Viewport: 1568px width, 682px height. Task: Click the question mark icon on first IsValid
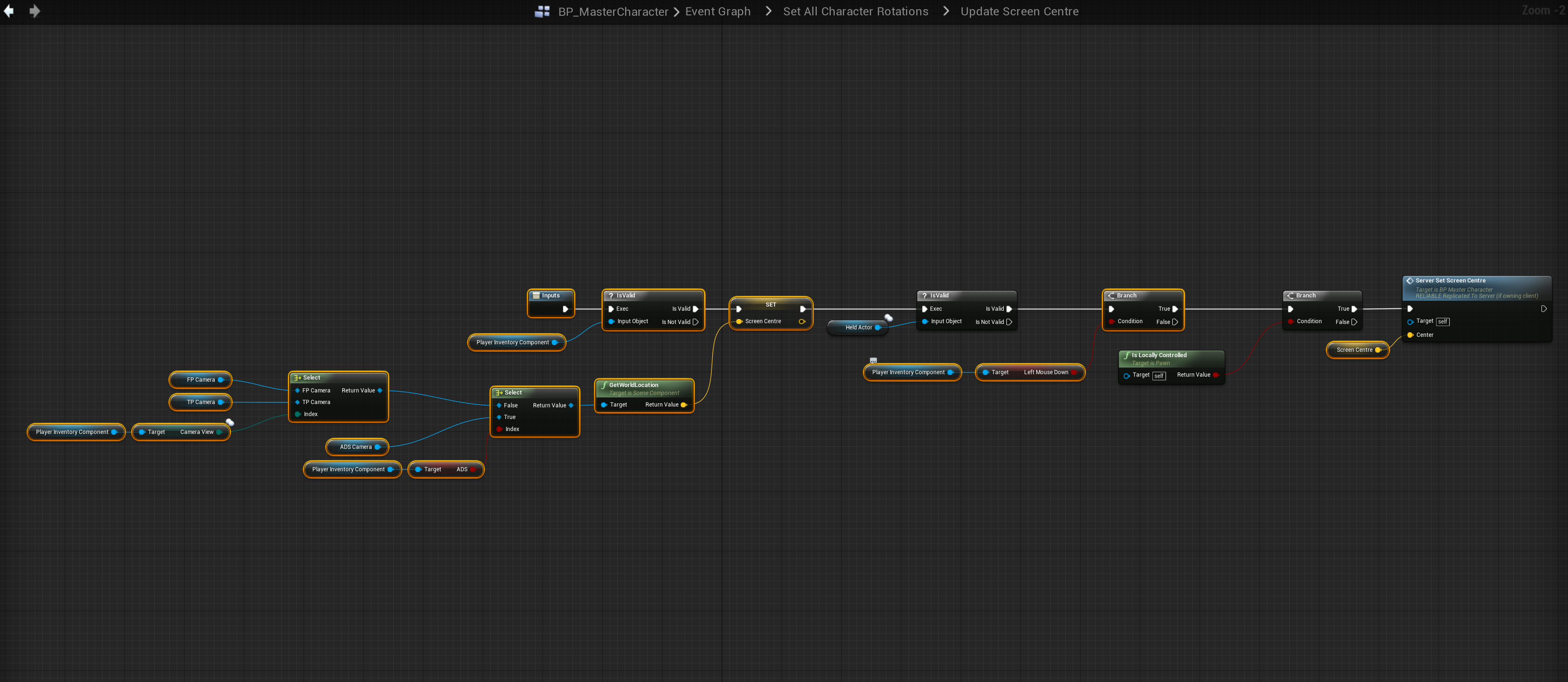click(611, 295)
